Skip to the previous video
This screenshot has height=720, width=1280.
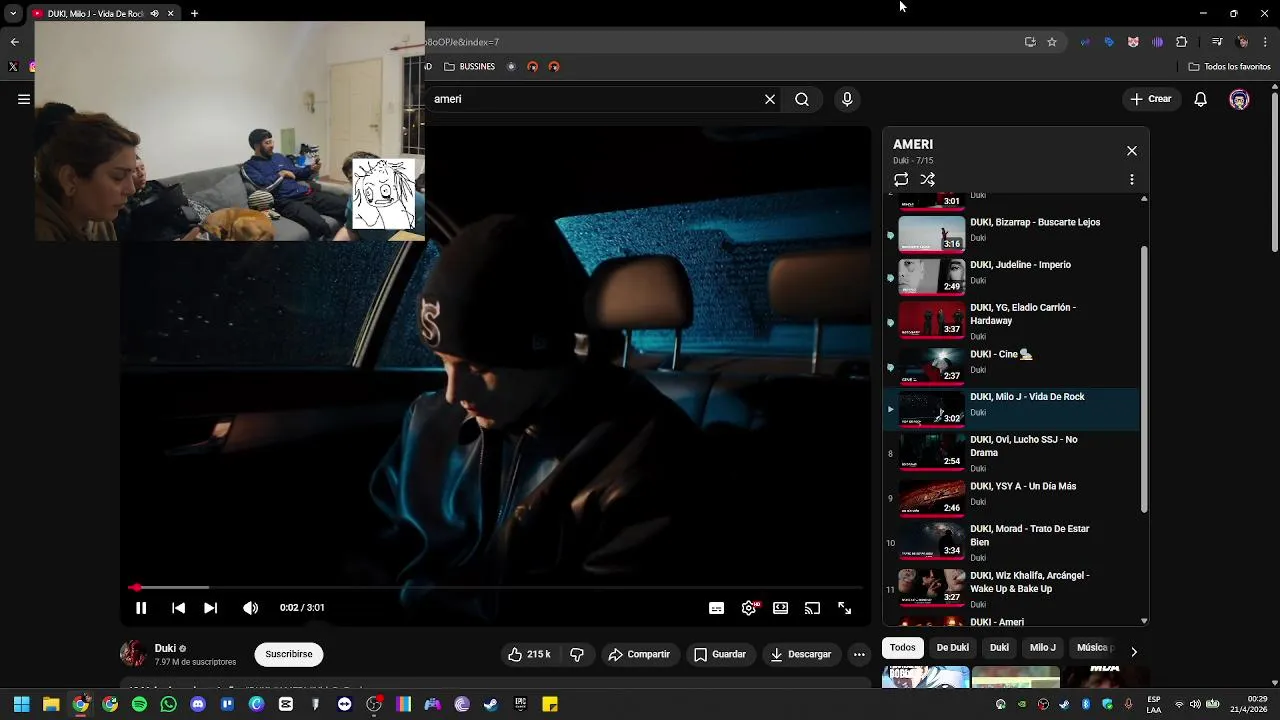coord(178,608)
